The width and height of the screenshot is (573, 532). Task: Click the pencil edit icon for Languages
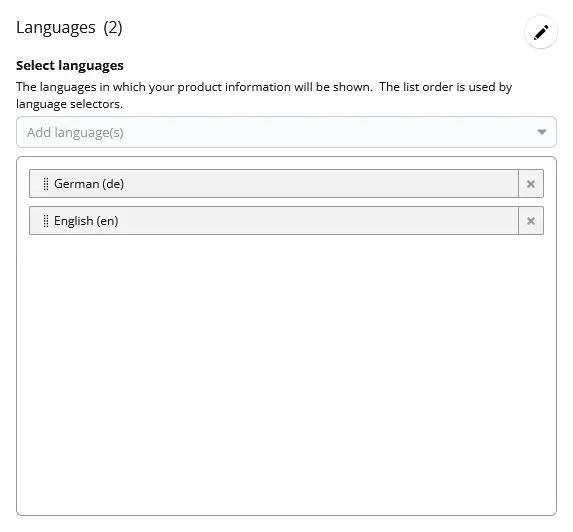pos(540,32)
